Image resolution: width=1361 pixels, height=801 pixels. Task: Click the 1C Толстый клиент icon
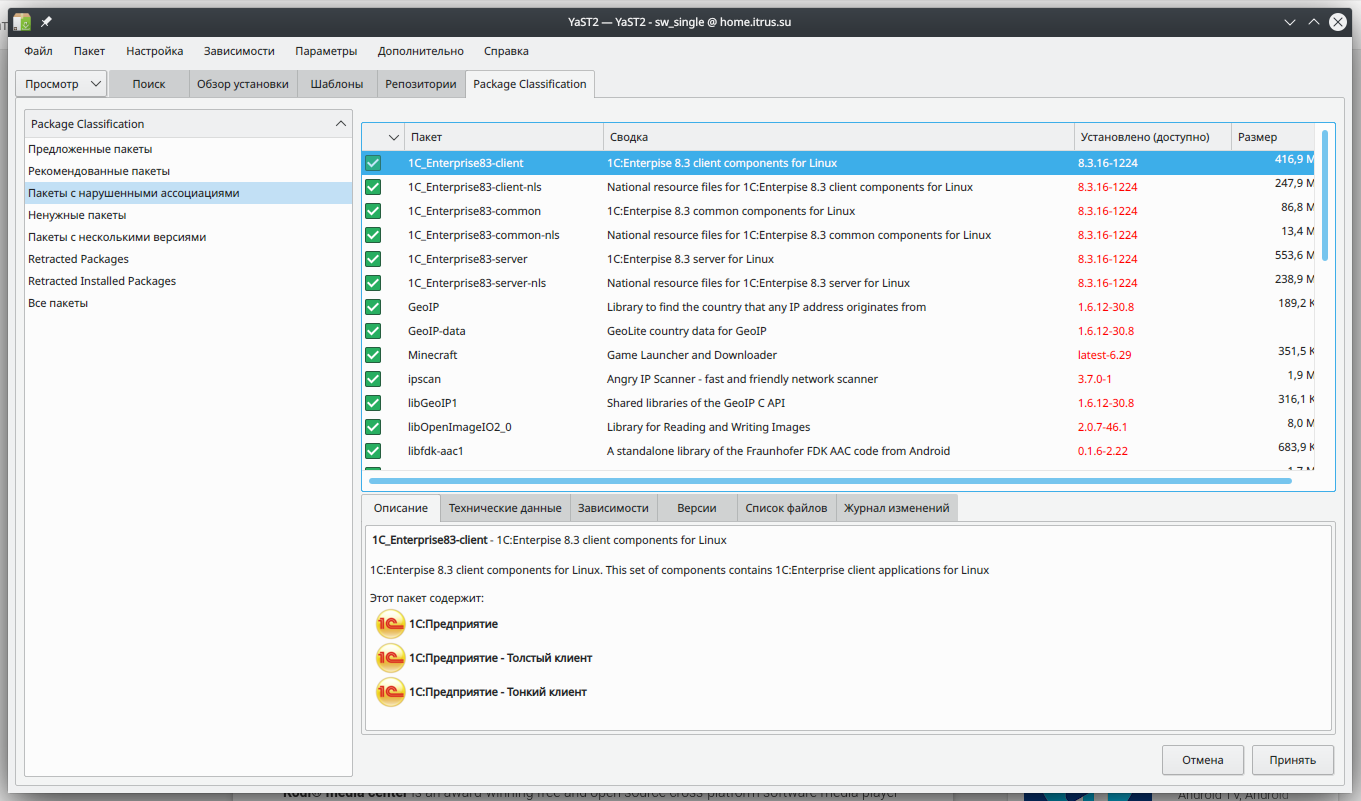coord(390,658)
